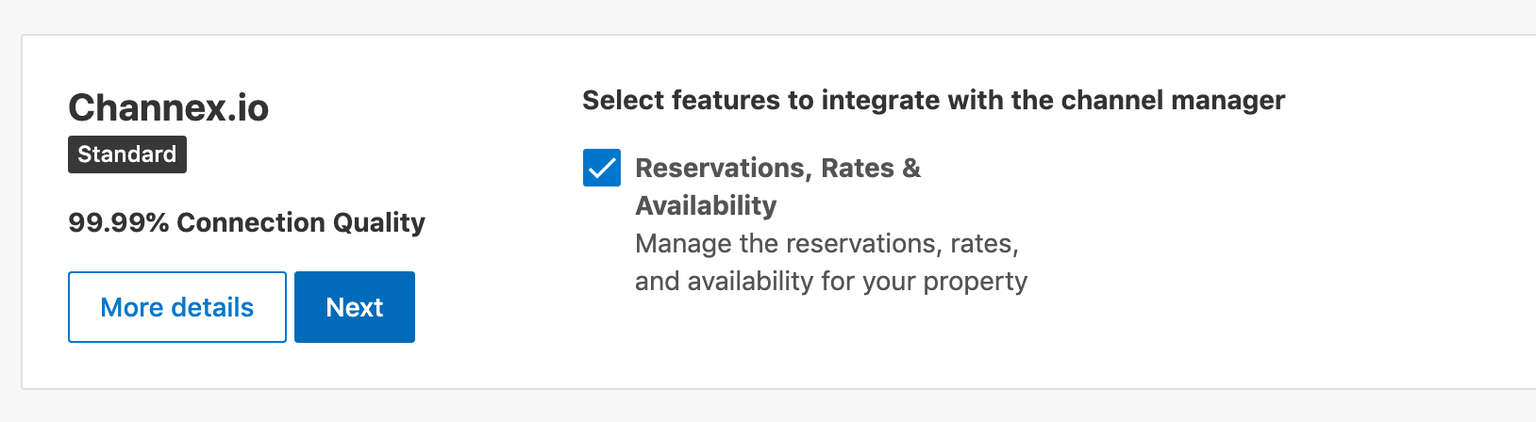Open More details for Channex.io
Viewport: 1536px width, 422px height.
click(x=177, y=307)
